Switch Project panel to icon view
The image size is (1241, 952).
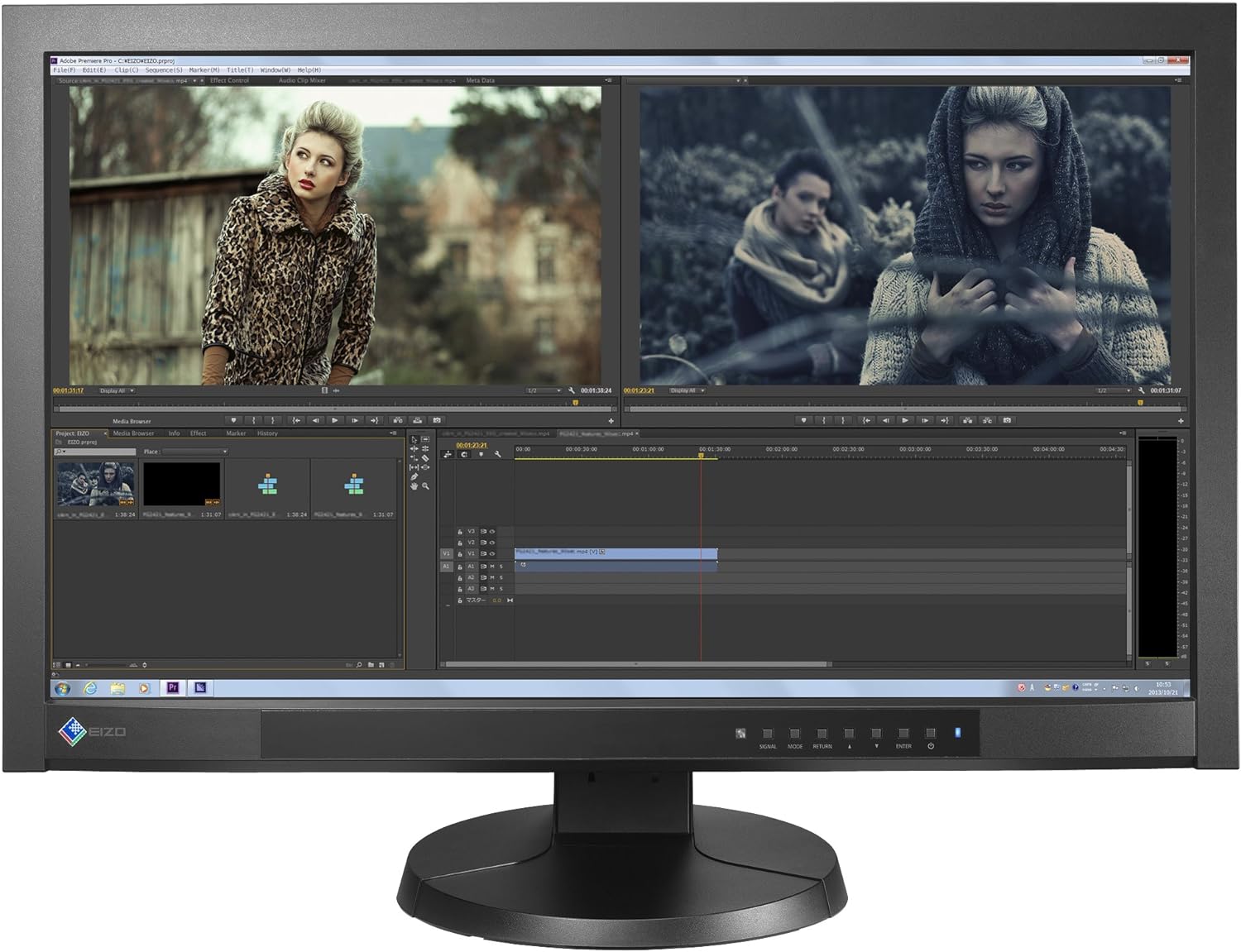(68, 664)
